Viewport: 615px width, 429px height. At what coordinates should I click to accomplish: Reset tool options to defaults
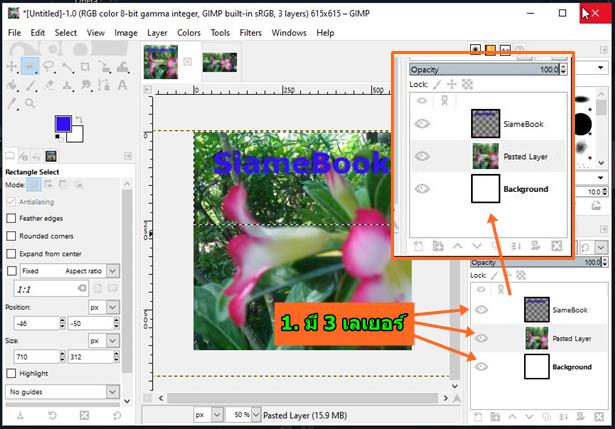(x=117, y=416)
